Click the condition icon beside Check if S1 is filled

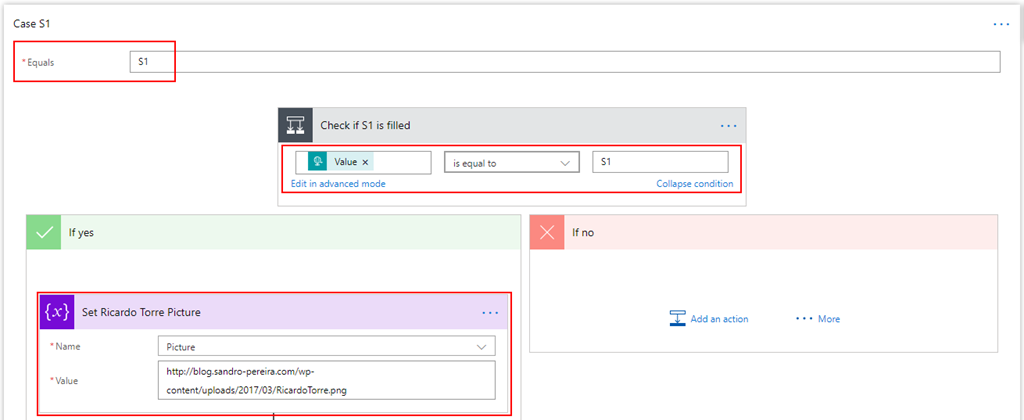[x=295, y=126]
